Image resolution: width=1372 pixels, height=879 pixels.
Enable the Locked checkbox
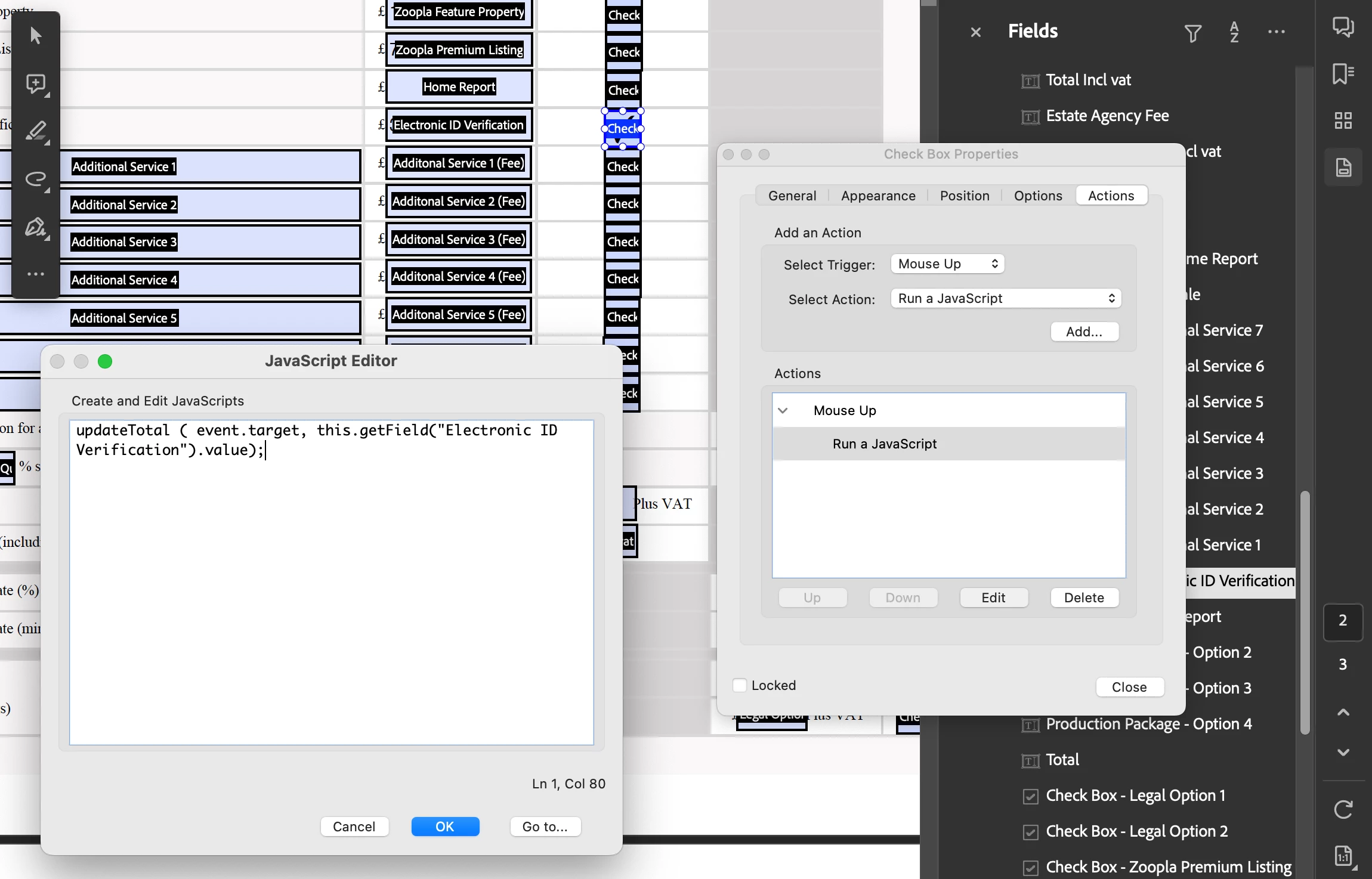(740, 685)
